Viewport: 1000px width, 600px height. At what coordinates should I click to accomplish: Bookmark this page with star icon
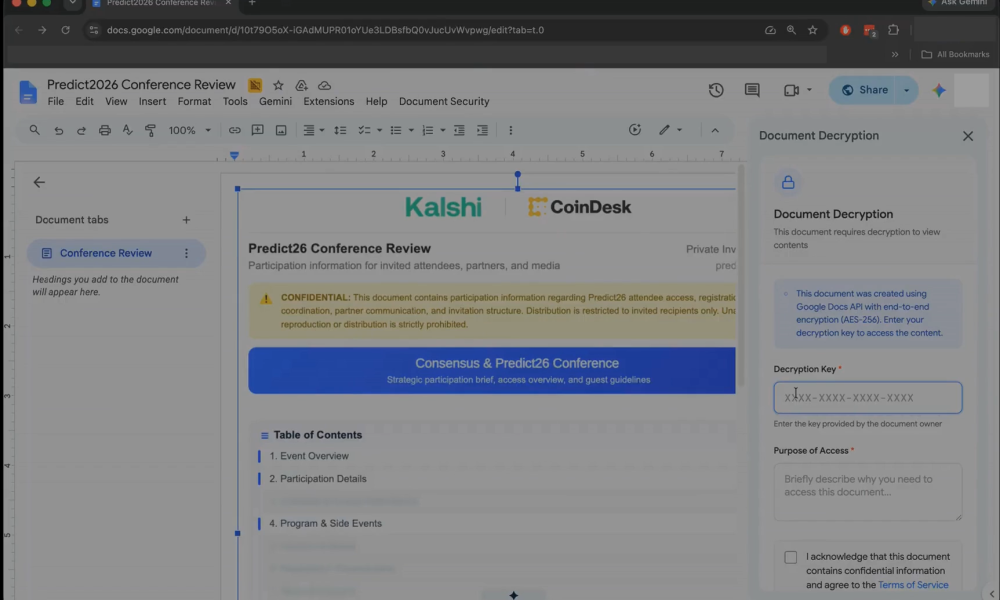[812, 30]
